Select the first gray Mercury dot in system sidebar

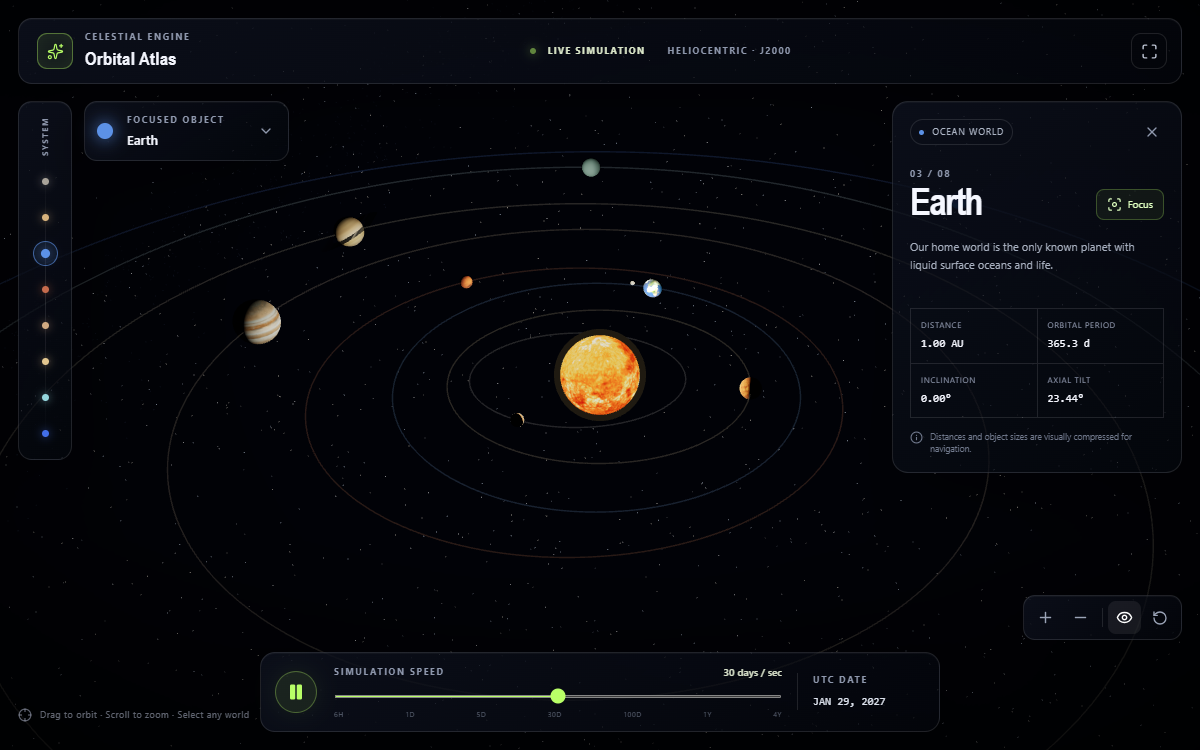45,182
